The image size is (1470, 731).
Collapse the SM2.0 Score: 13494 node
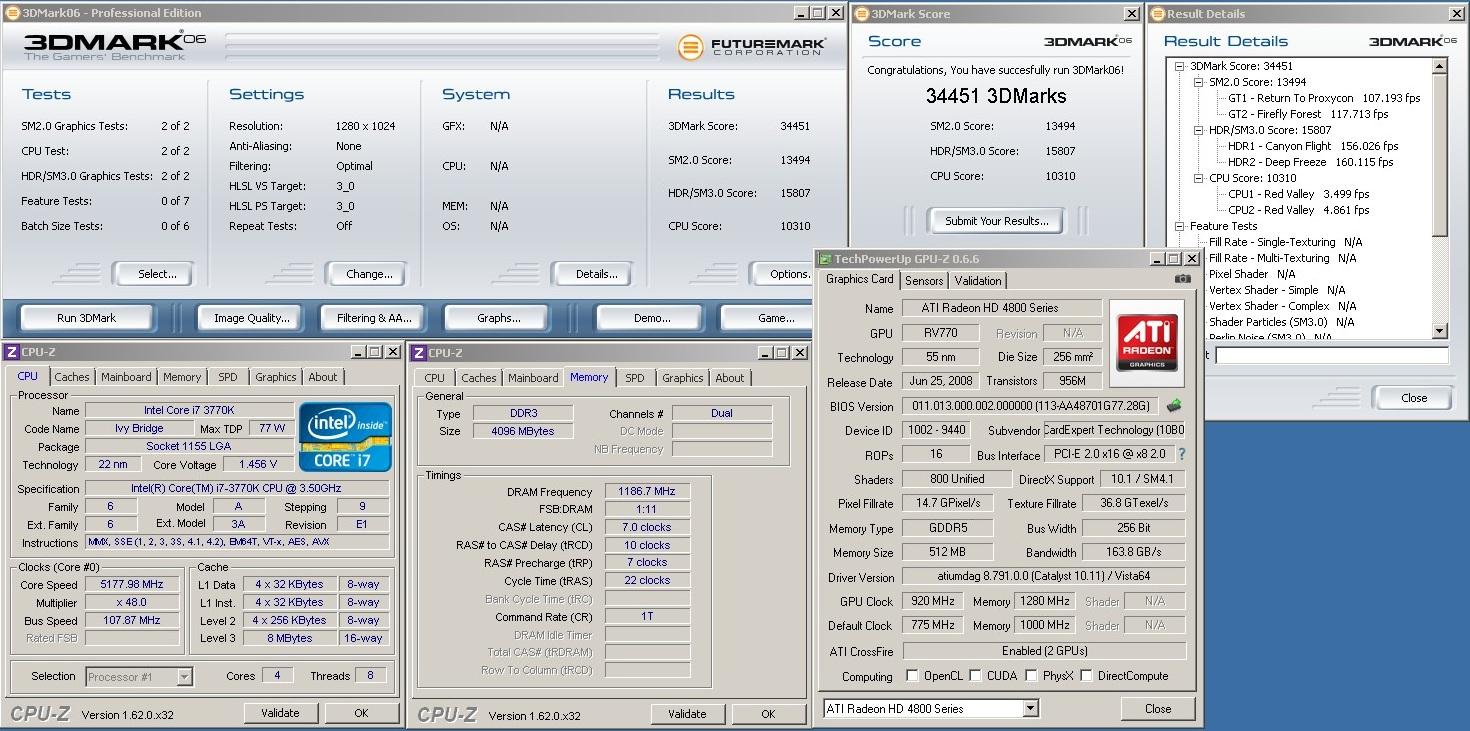tap(1199, 82)
